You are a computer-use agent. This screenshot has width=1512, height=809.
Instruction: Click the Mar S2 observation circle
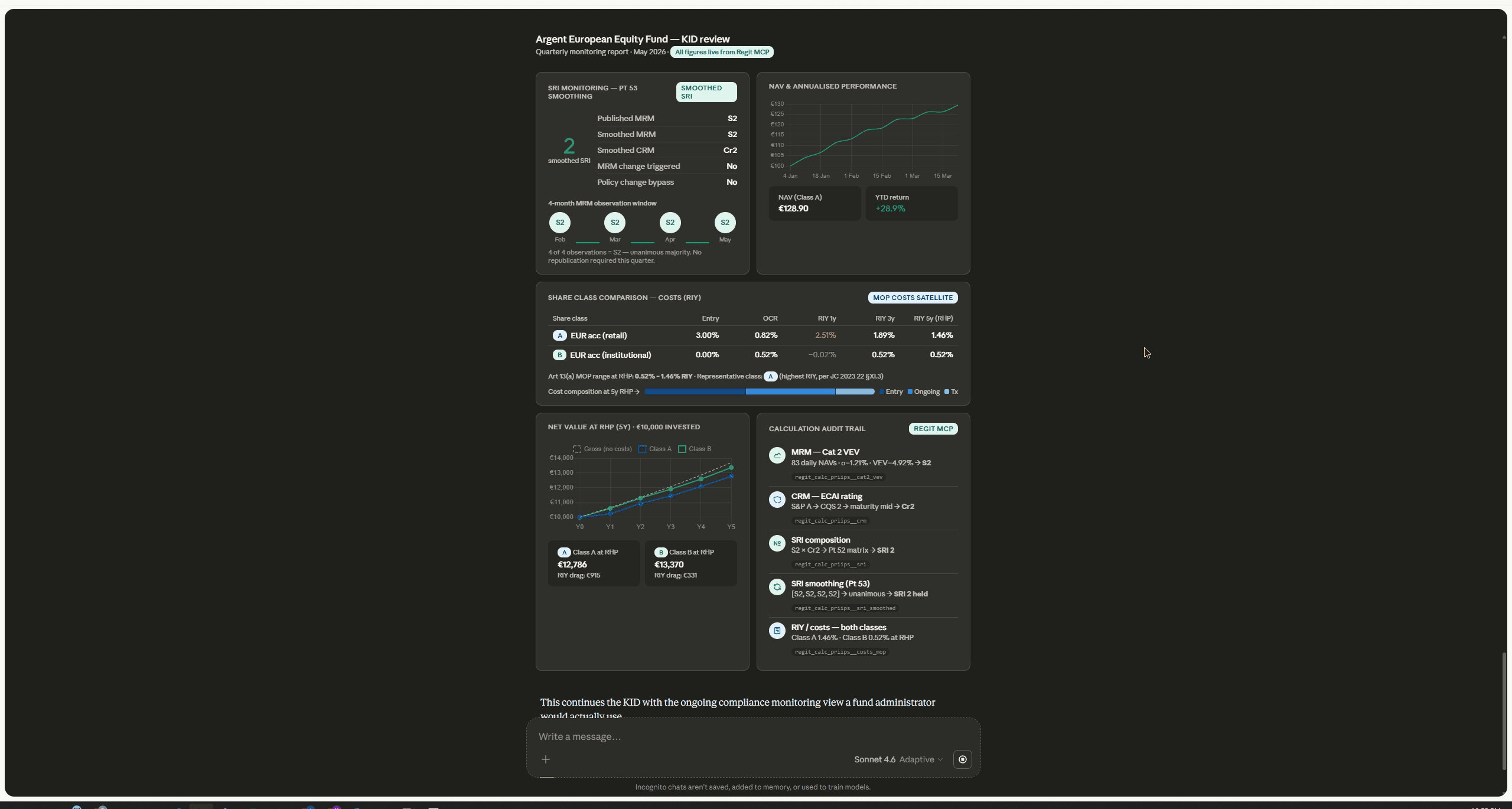[x=615, y=223]
